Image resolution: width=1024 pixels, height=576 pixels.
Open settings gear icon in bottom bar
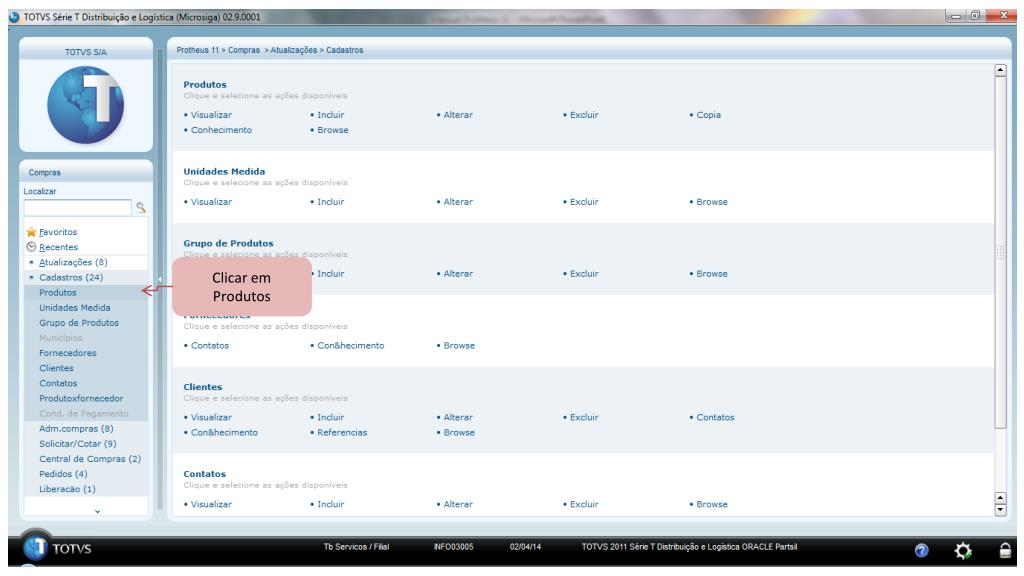(963, 551)
